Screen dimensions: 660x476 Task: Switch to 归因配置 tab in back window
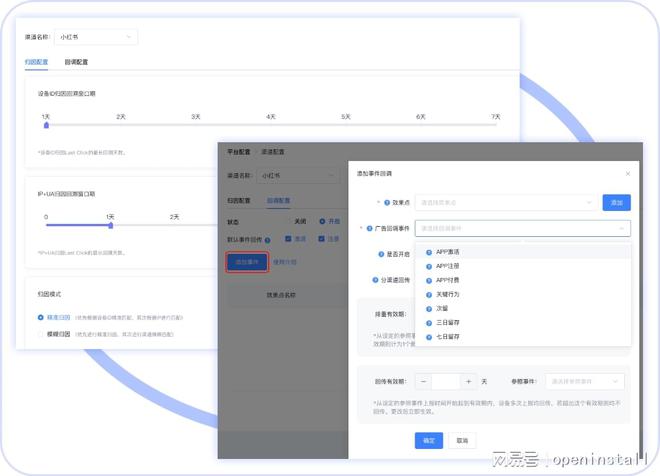(x=36, y=62)
